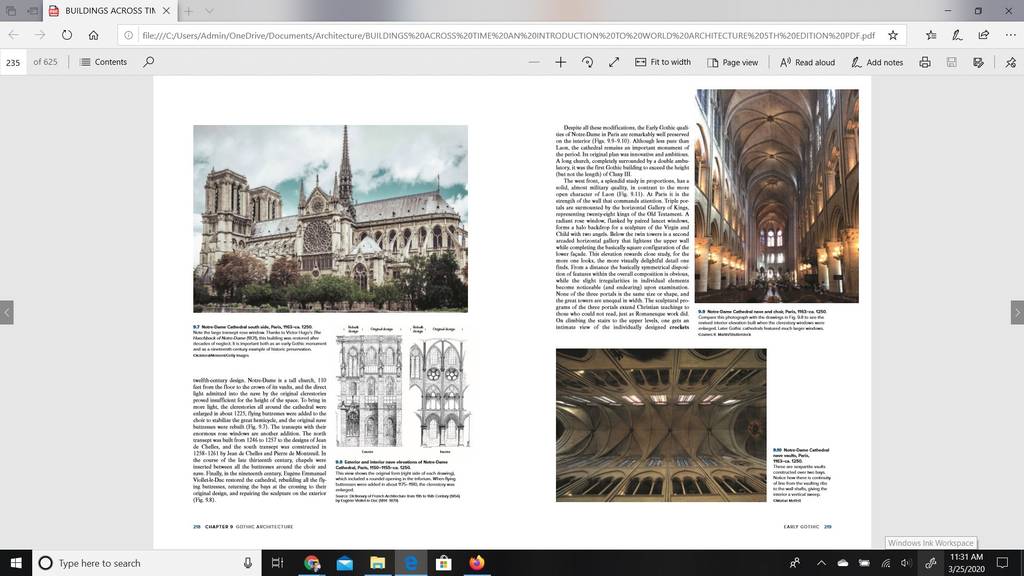The width and height of the screenshot is (1024, 576).
Task: Pin the PDF toolbar
Action: tap(1010, 62)
